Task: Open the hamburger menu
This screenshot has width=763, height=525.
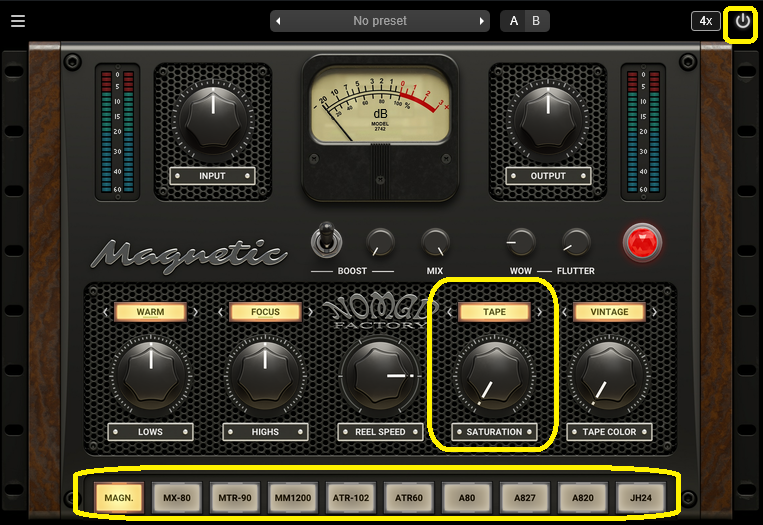Action: [x=18, y=21]
